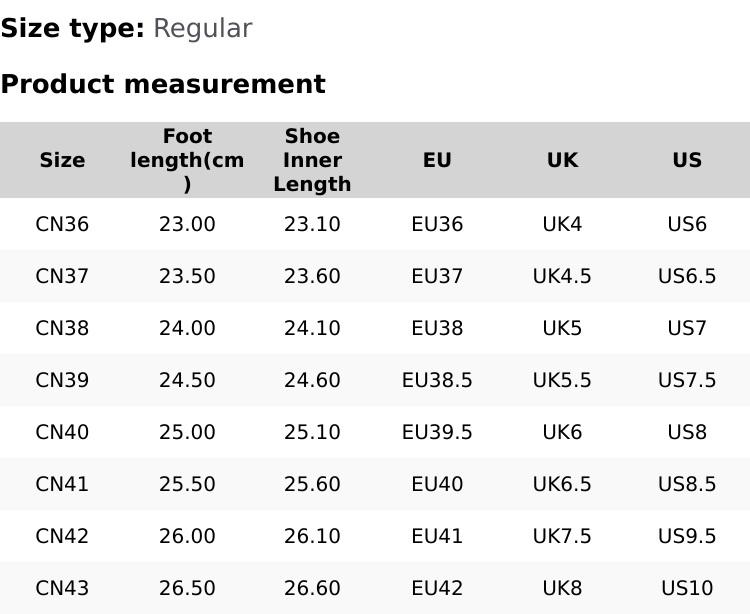Click the Foot length(cm) column header
The image size is (750, 614).
pyautogui.click(x=187, y=160)
